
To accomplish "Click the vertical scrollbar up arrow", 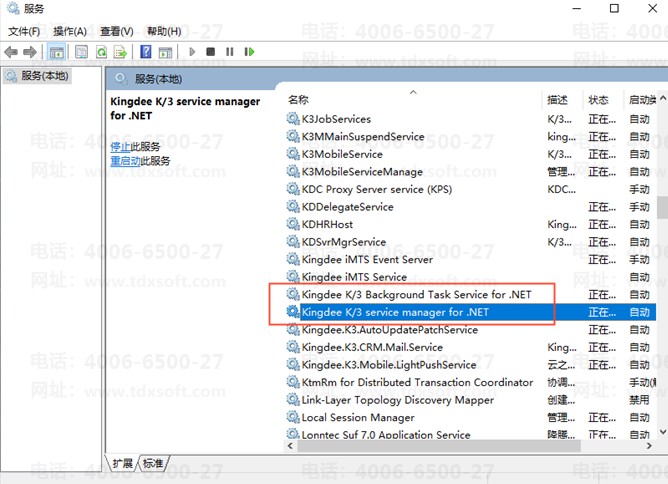I will click(x=662, y=98).
